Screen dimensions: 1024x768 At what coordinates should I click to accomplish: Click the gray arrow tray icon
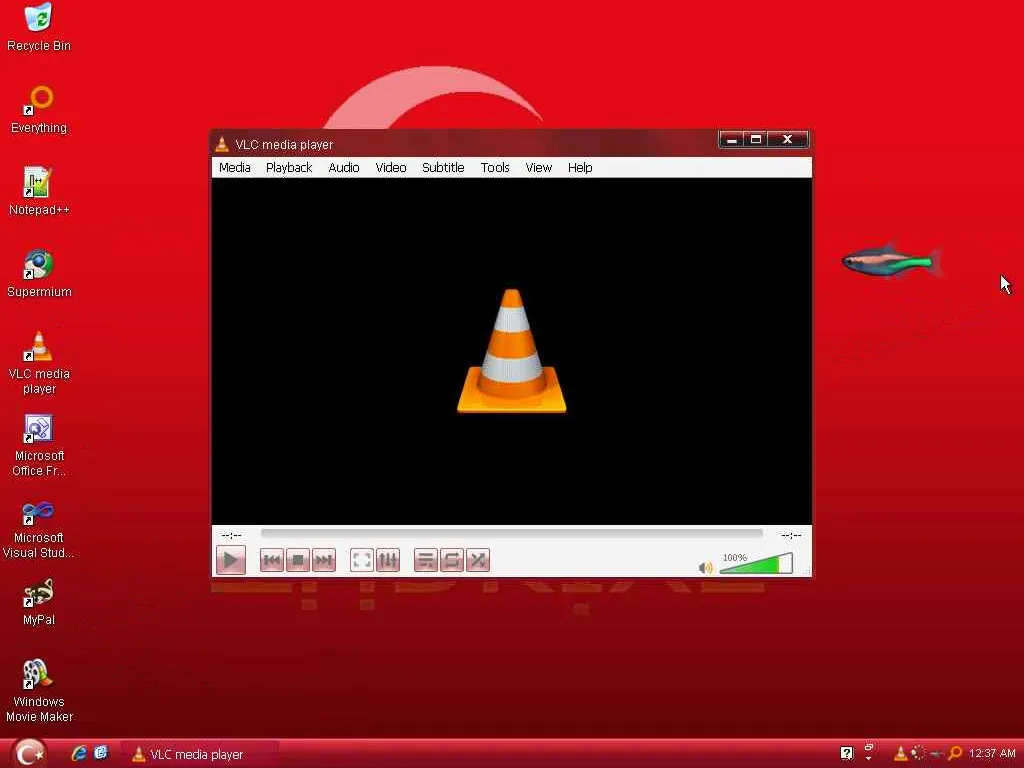[936, 754]
